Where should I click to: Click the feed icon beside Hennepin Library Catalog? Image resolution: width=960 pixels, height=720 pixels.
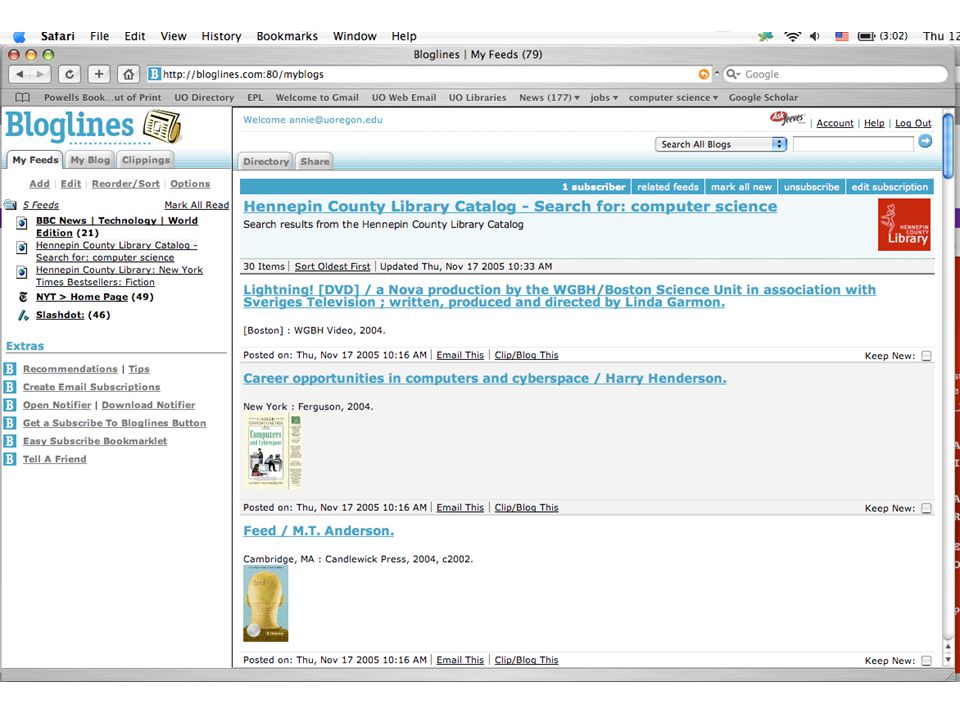click(22, 247)
